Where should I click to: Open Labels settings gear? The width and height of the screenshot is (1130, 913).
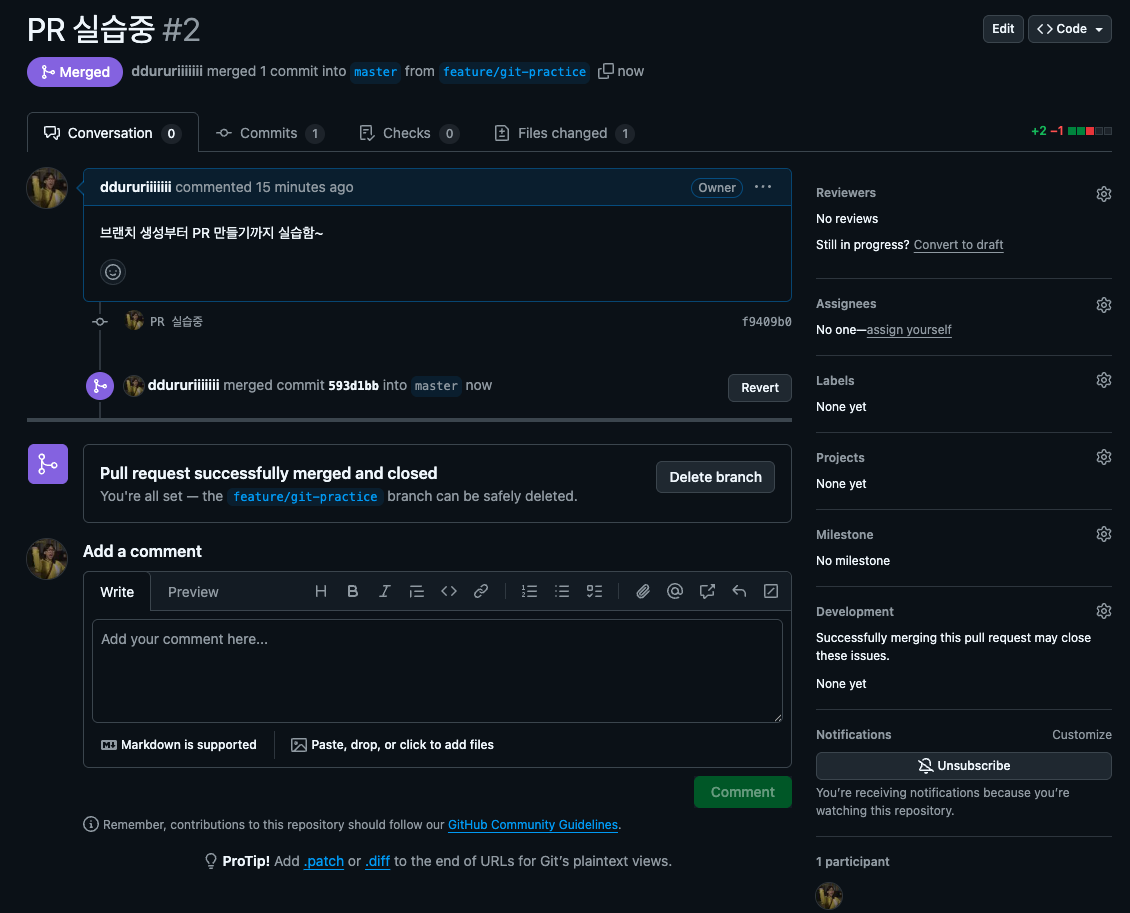1103,380
